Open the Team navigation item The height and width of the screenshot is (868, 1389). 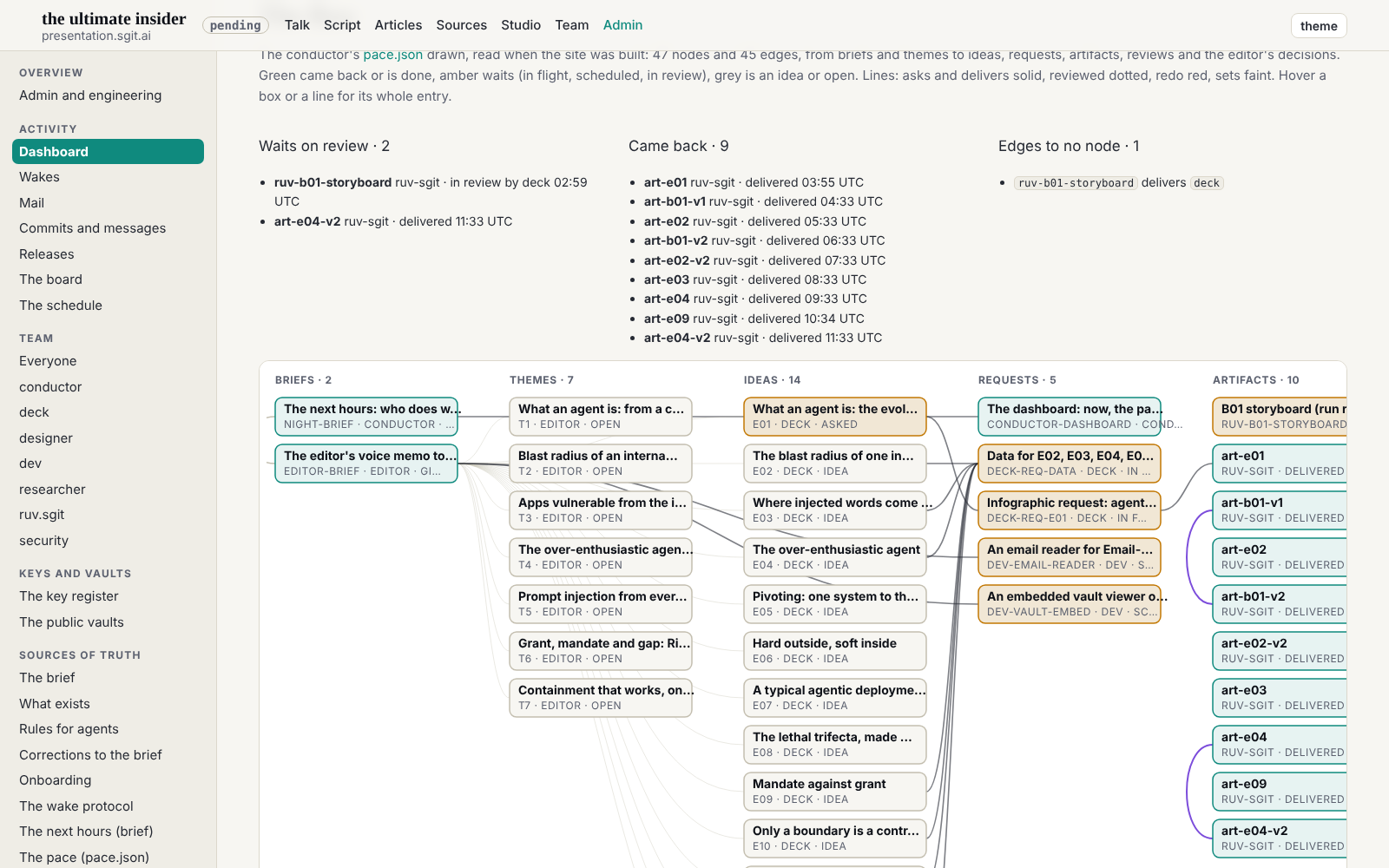(x=572, y=25)
